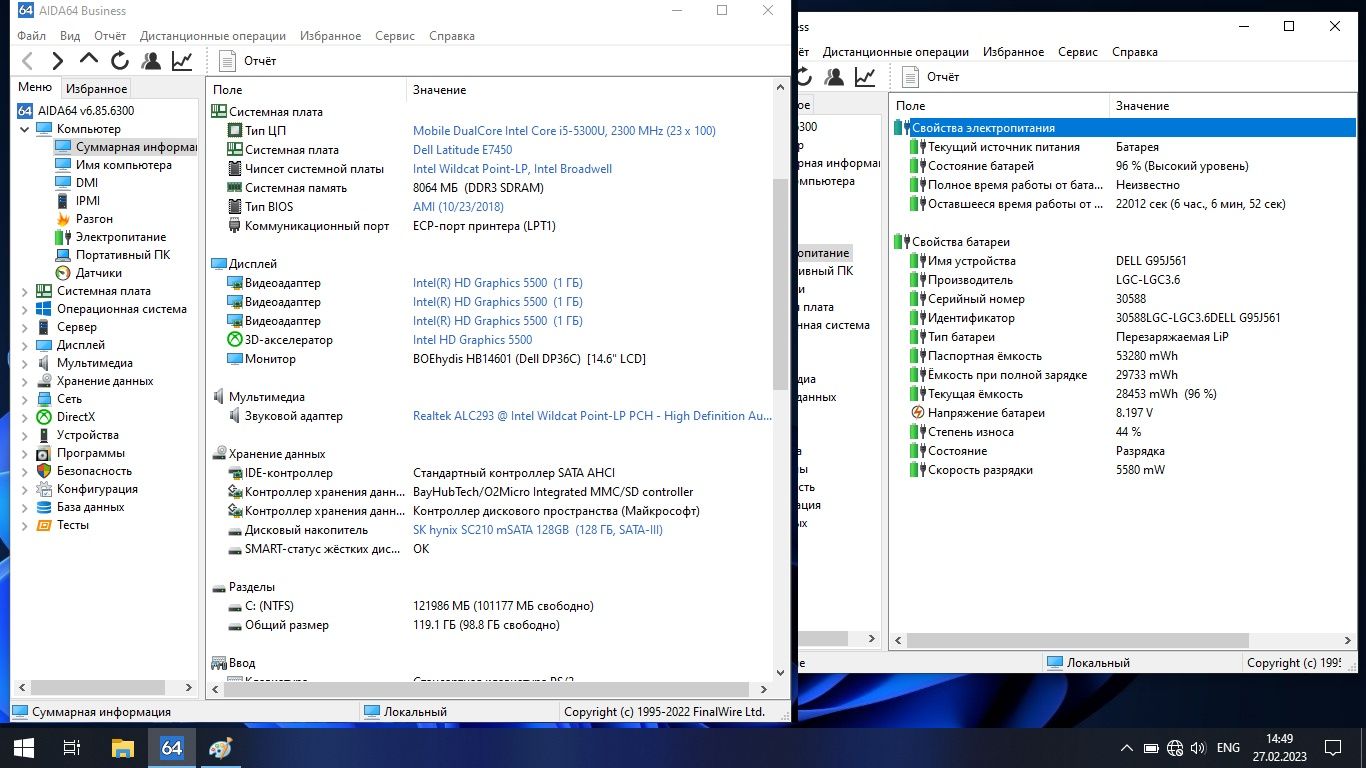Expand the Дисплей tree node
The width and height of the screenshot is (1366, 768).
25,345
